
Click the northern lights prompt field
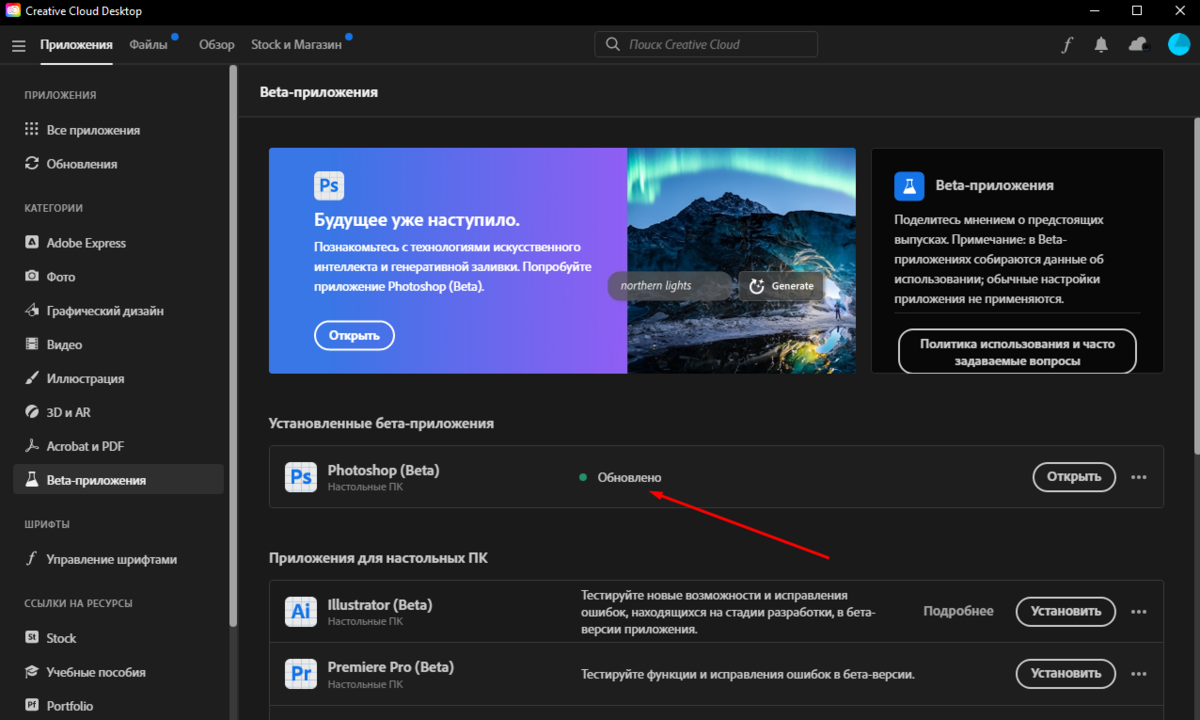tap(671, 286)
